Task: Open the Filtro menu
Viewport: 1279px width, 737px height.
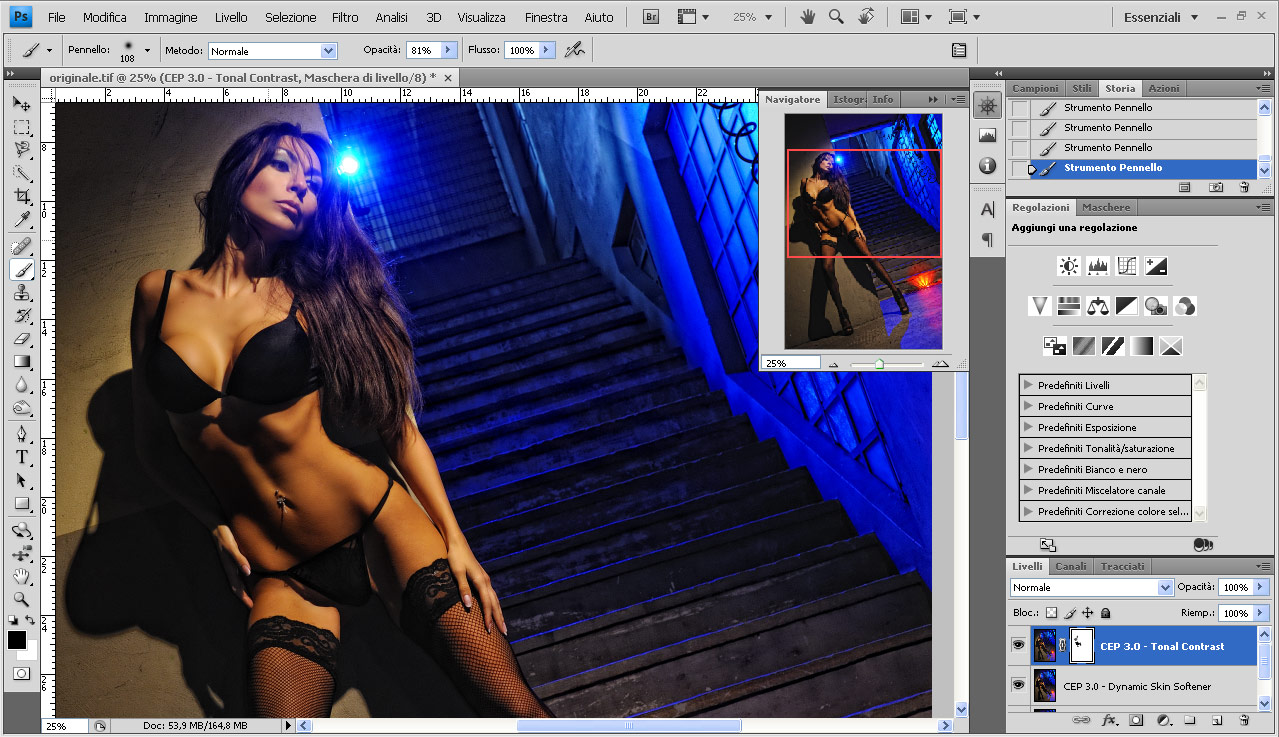Action: click(345, 17)
